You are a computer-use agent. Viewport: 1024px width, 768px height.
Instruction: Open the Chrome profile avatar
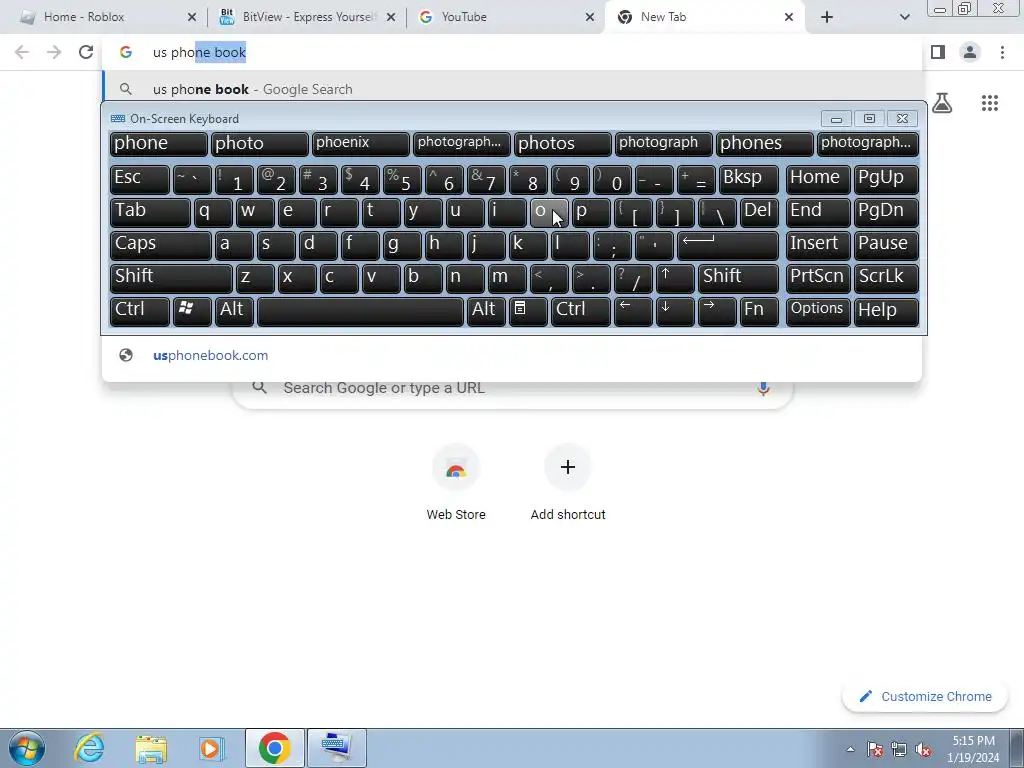(x=970, y=52)
